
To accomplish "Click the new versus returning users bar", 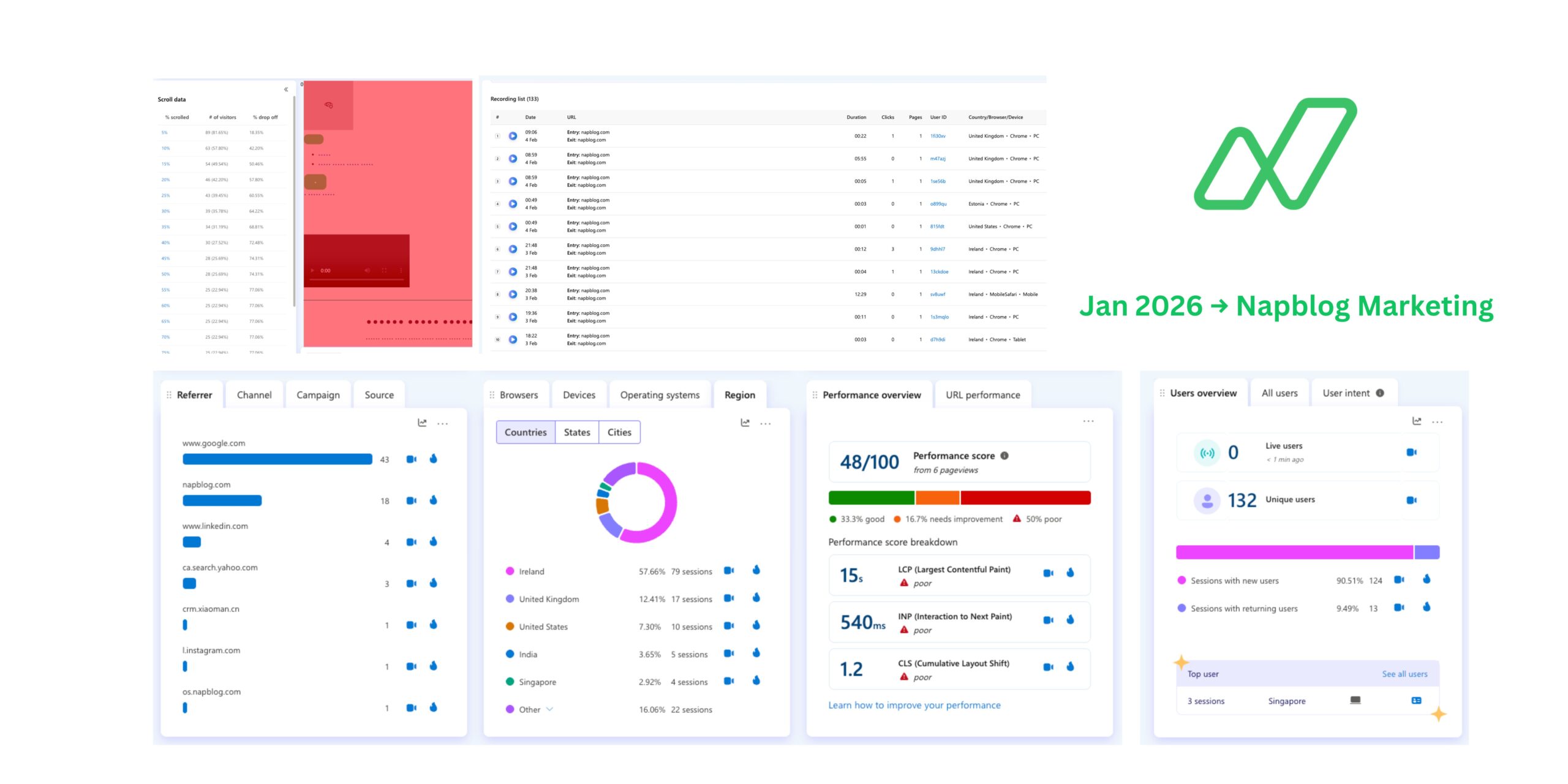I will click(1308, 552).
